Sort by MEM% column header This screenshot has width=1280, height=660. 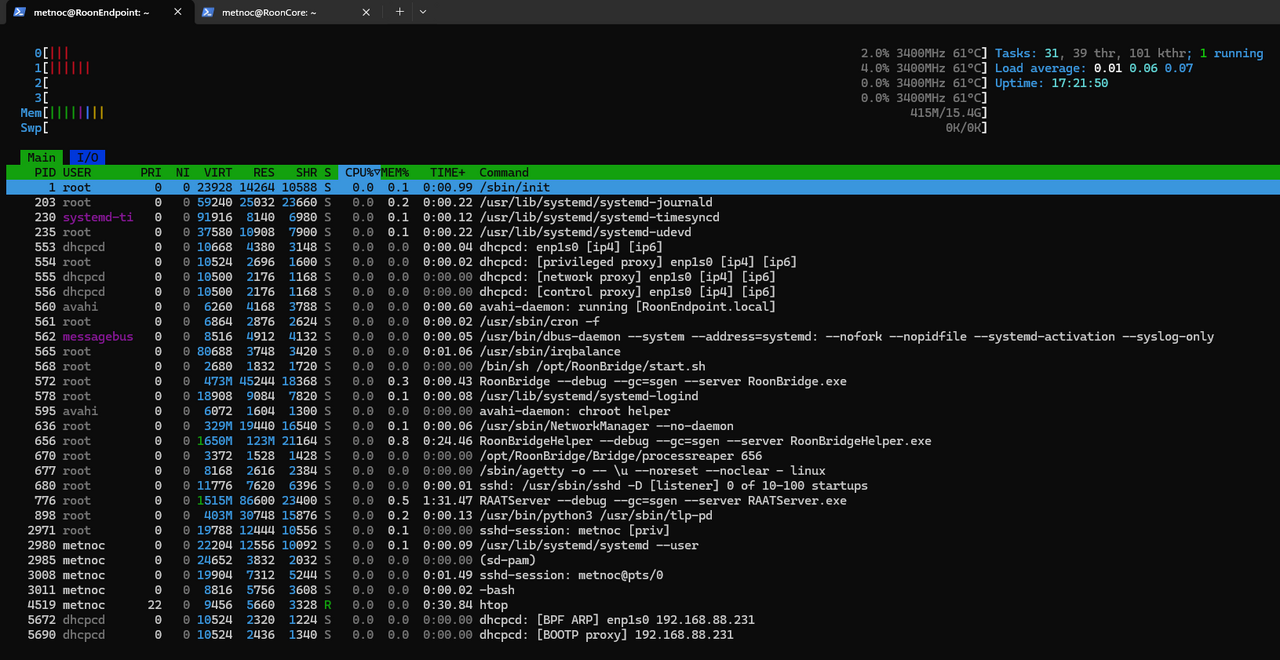coord(395,173)
